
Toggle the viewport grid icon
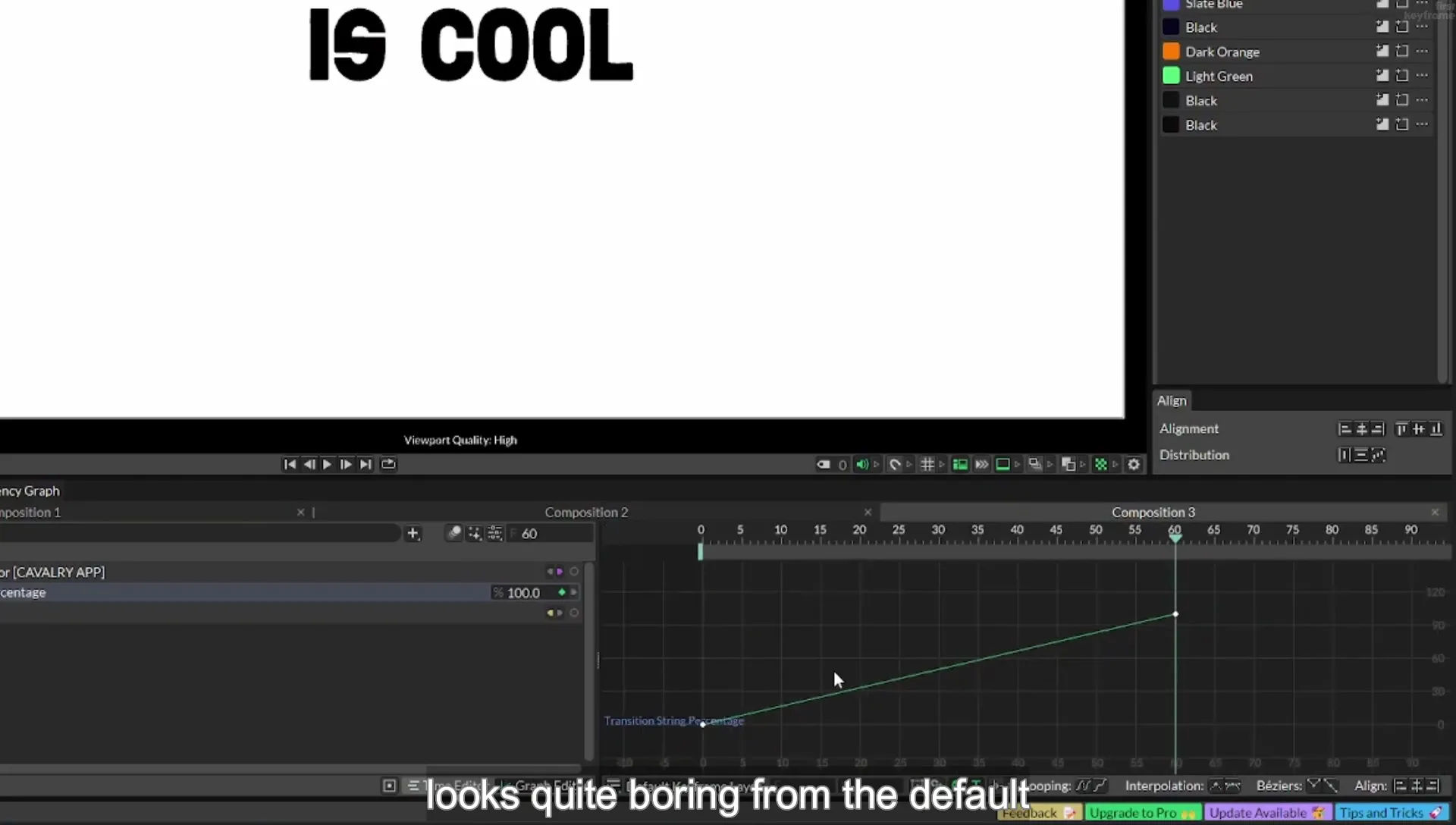[x=927, y=464]
